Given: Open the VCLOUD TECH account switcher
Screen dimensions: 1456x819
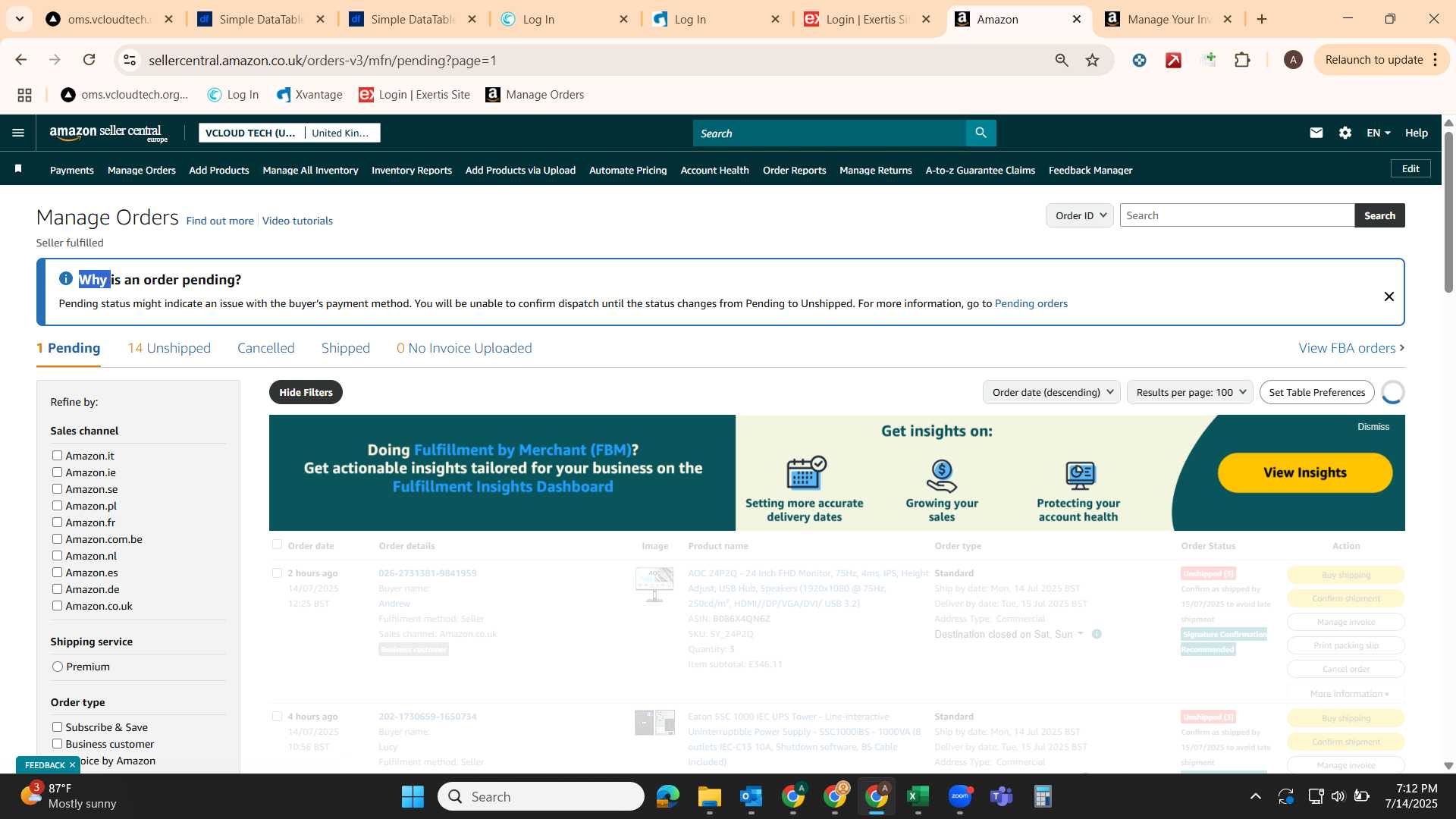Looking at the screenshot, I should click(289, 133).
